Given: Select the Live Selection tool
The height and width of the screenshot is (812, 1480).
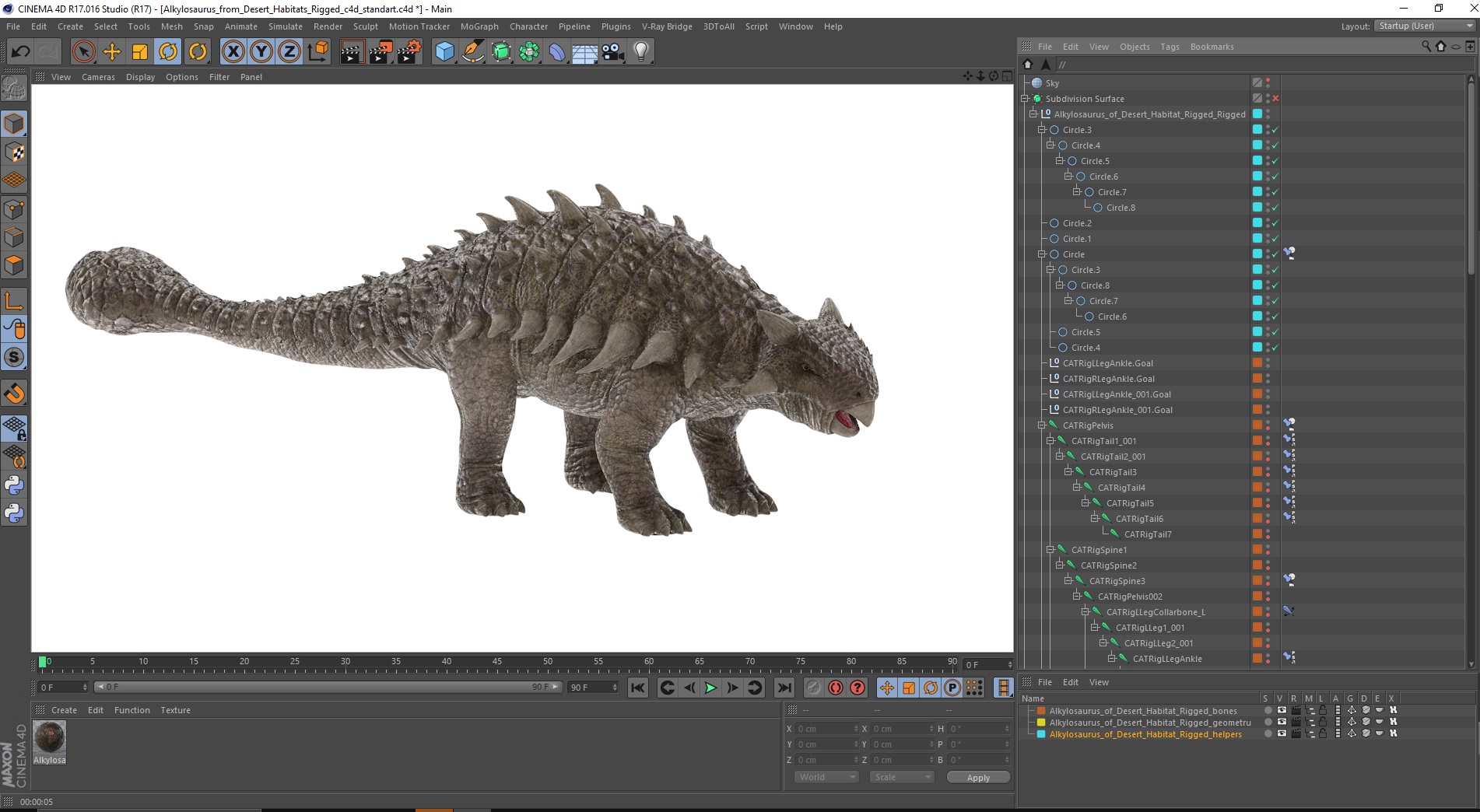Looking at the screenshot, I should click(x=83, y=52).
